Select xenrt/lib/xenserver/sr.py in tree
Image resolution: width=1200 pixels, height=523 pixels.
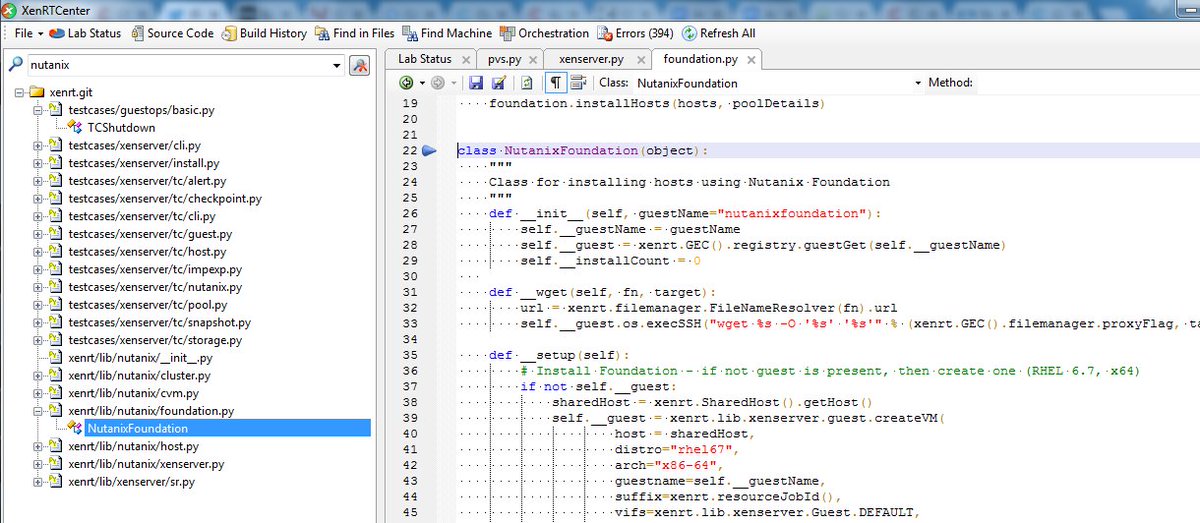coord(131,481)
